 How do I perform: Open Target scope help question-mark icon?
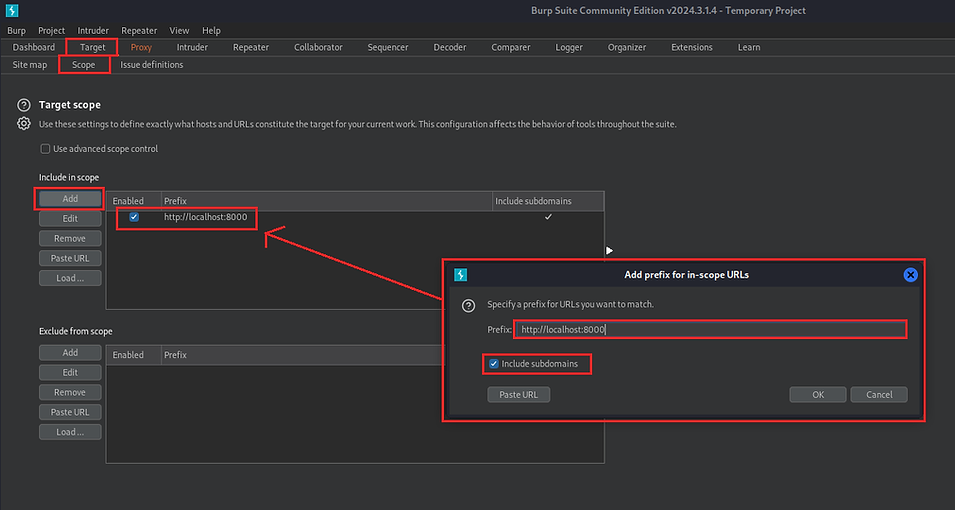pyautogui.click(x=24, y=105)
